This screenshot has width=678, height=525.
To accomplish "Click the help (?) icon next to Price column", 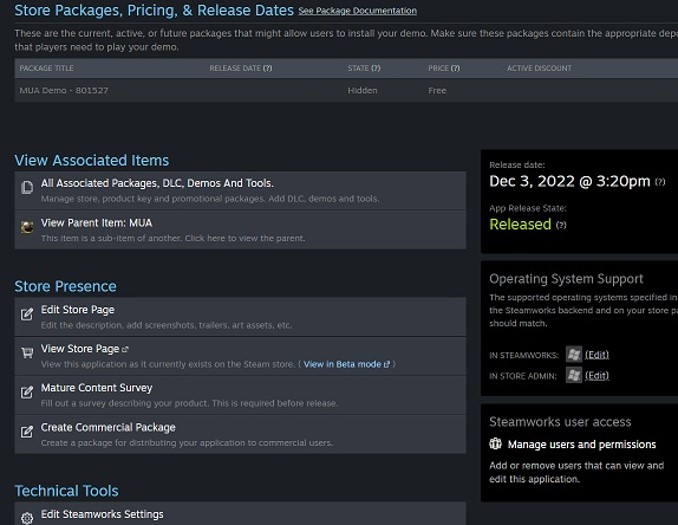I will point(455,68).
